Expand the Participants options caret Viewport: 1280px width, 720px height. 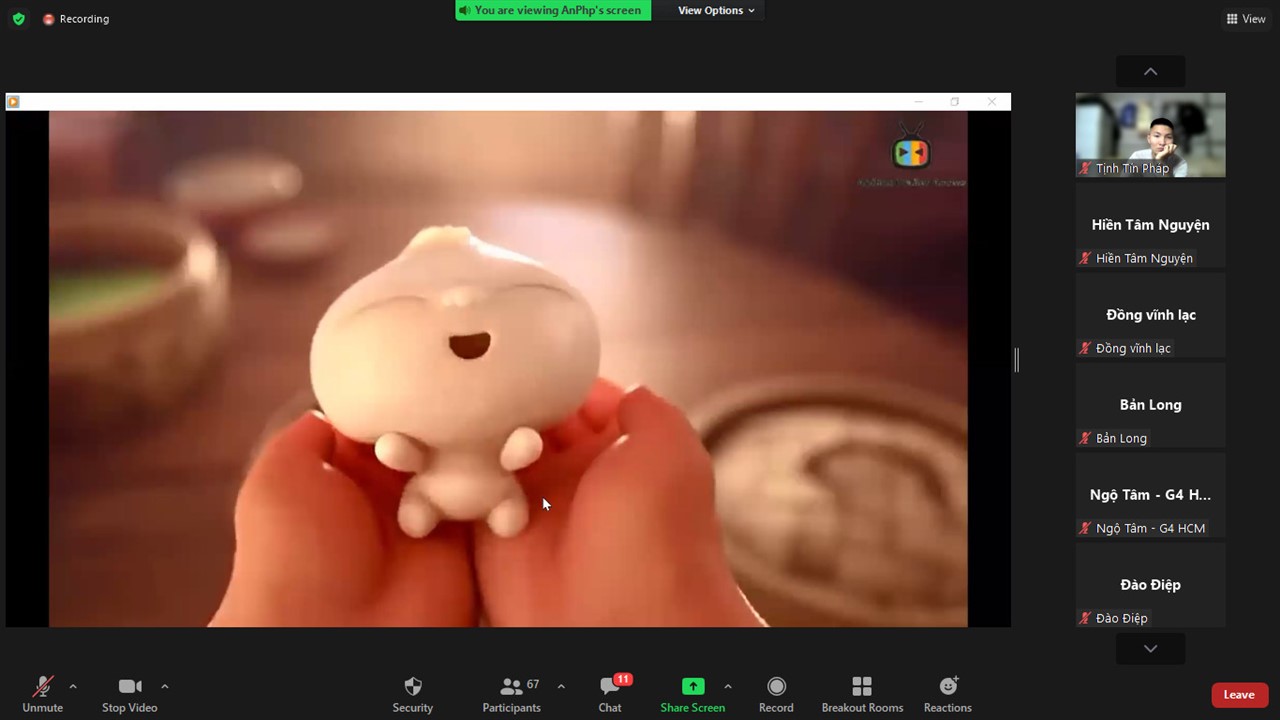pos(560,686)
